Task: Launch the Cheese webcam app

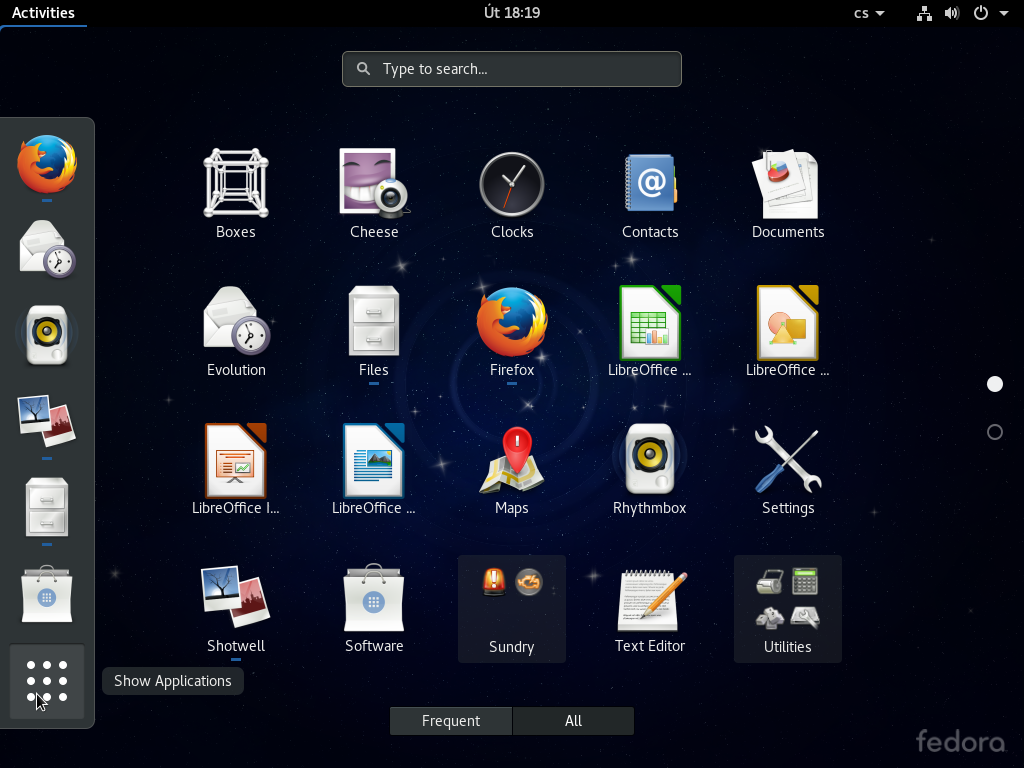Action: [374, 193]
